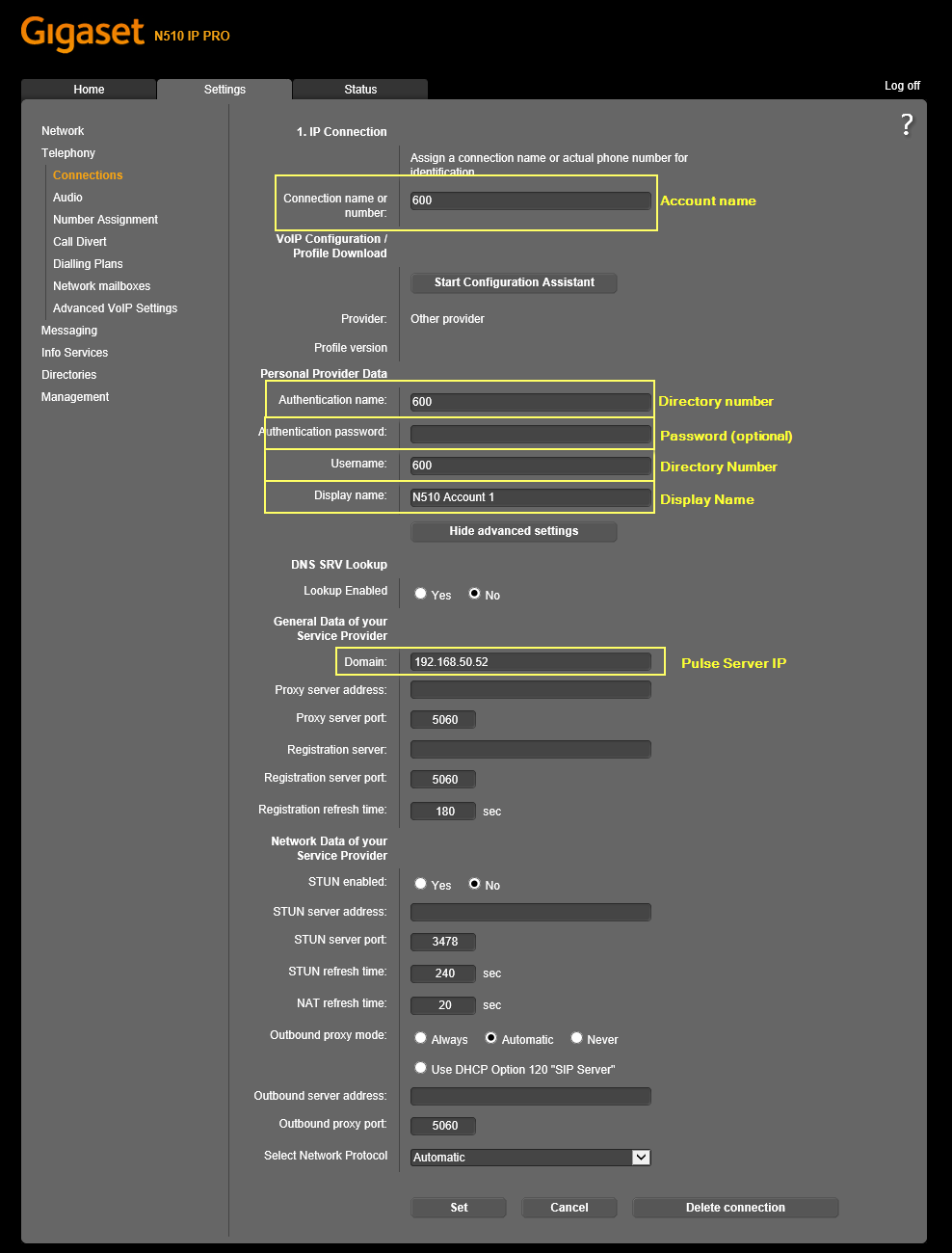Click the Log off link
The height and width of the screenshot is (1253, 952).
coord(901,85)
